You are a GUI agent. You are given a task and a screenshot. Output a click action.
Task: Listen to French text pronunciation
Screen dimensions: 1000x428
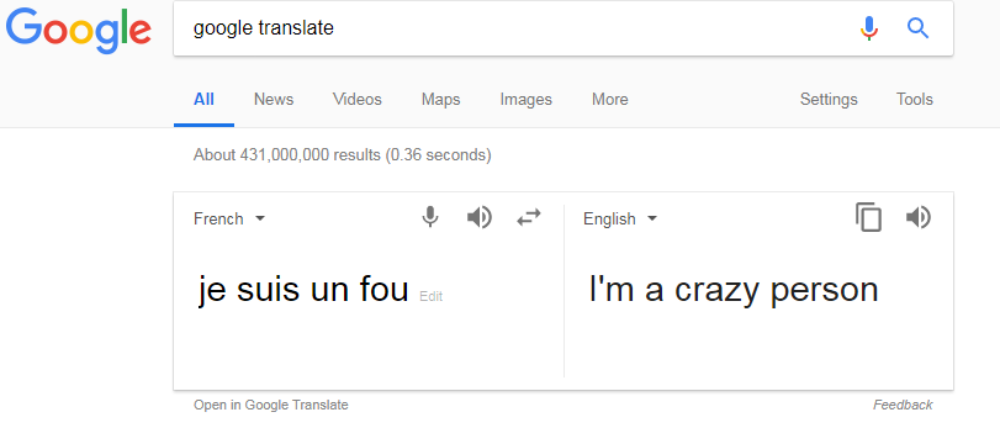(x=480, y=217)
